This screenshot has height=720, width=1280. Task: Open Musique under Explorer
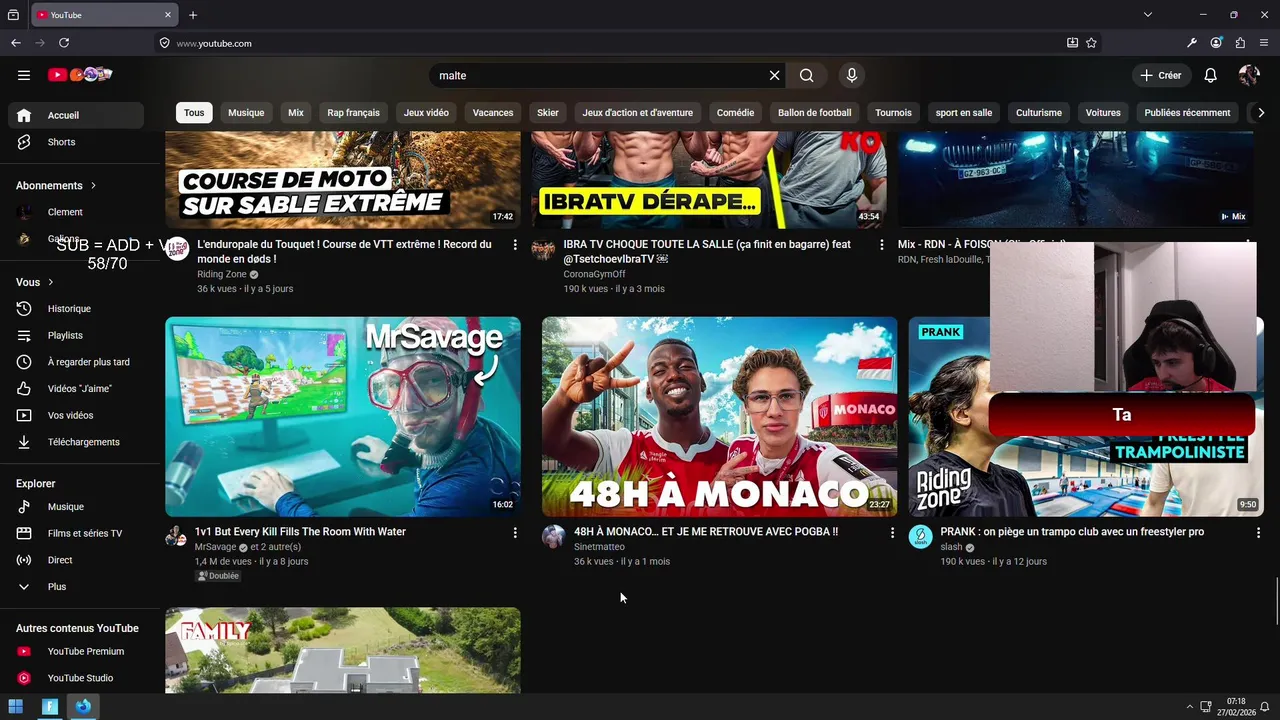(x=76, y=507)
